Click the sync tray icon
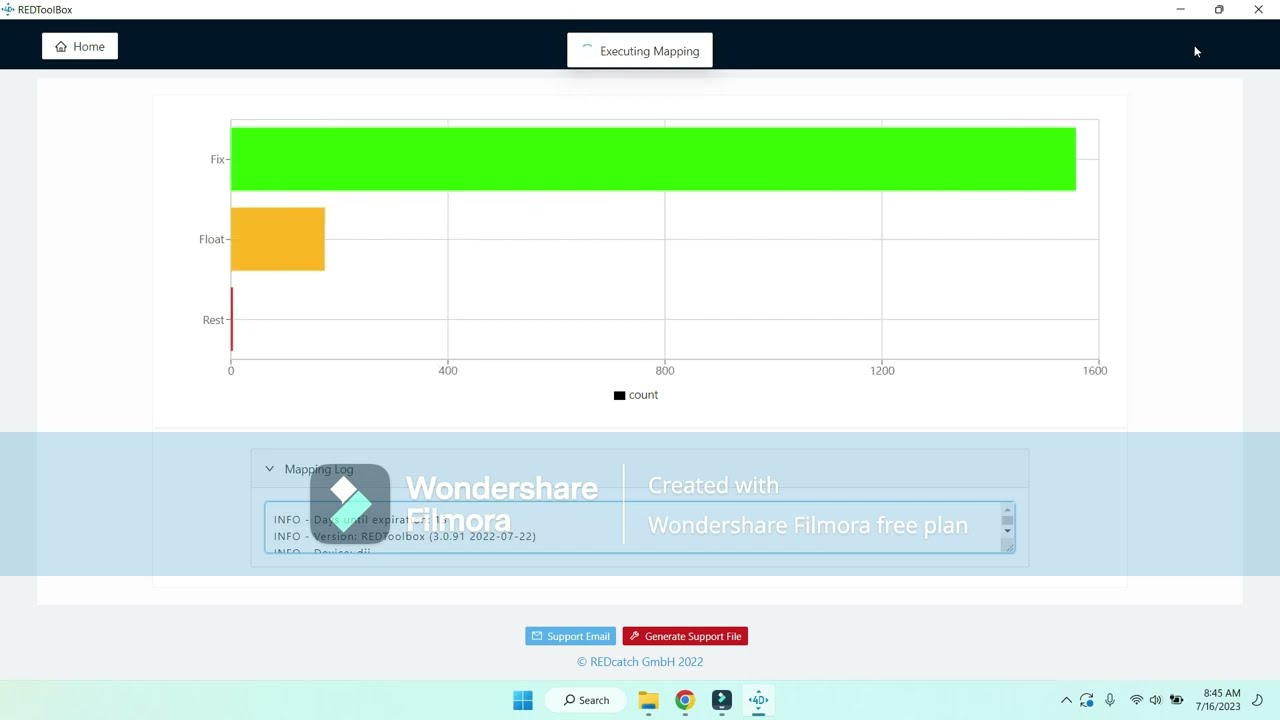Image resolution: width=1280 pixels, height=720 pixels. [1087, 700]
